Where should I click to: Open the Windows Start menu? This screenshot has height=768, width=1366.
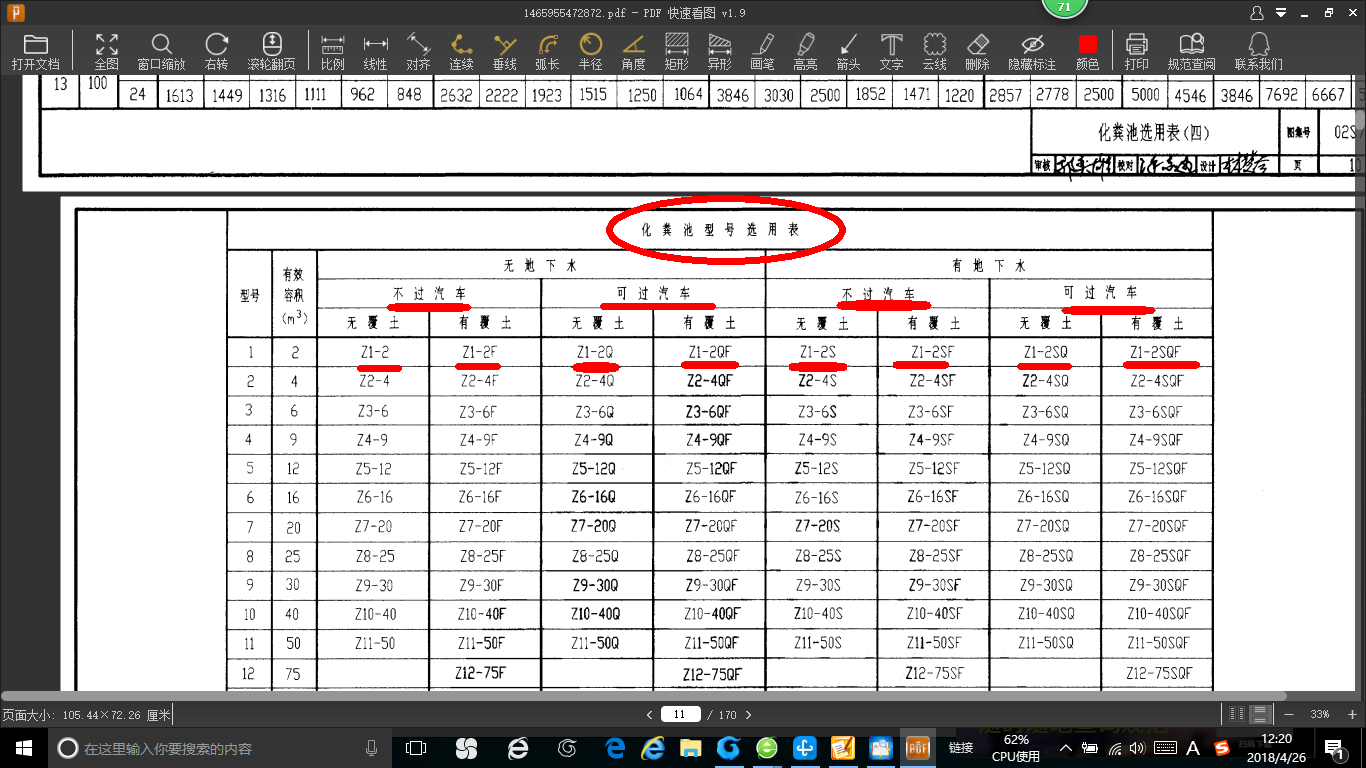(x=23, y=747)
